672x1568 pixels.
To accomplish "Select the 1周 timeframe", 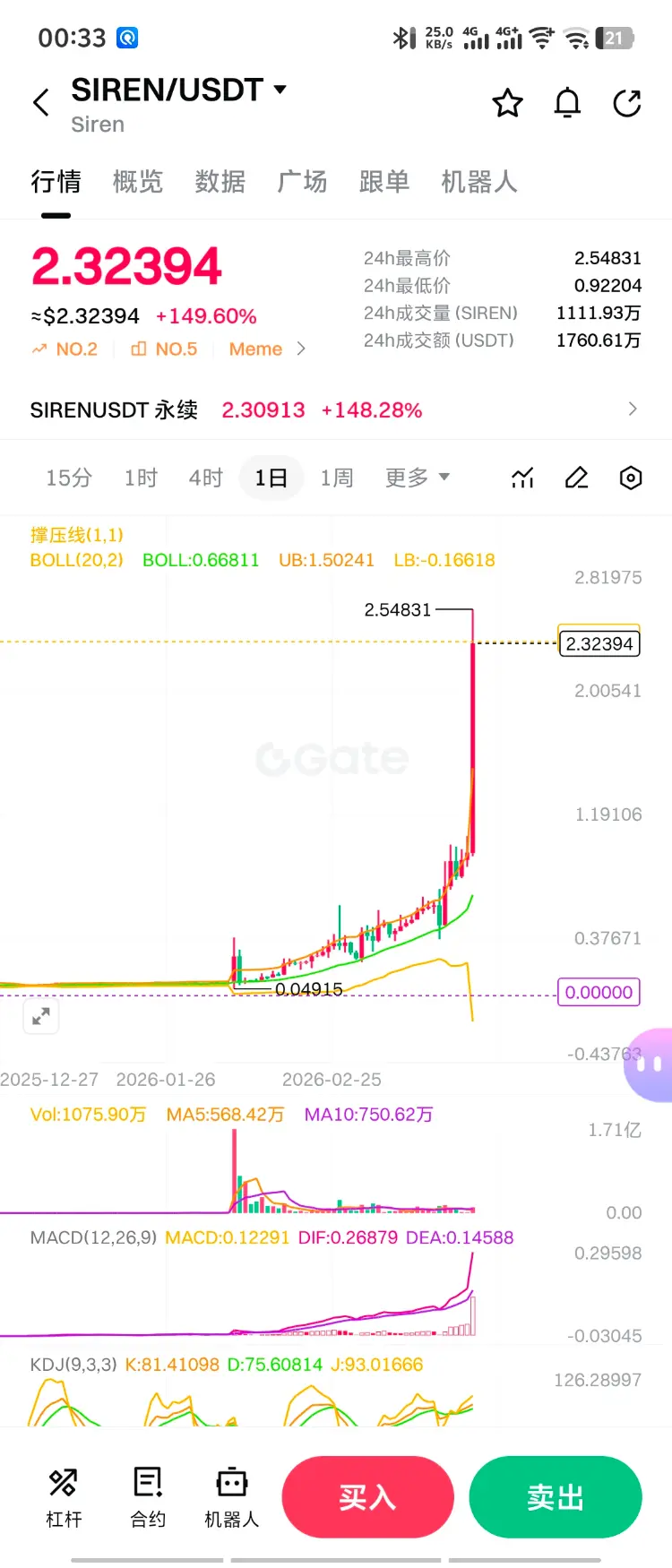I will (x=337, y=478).
